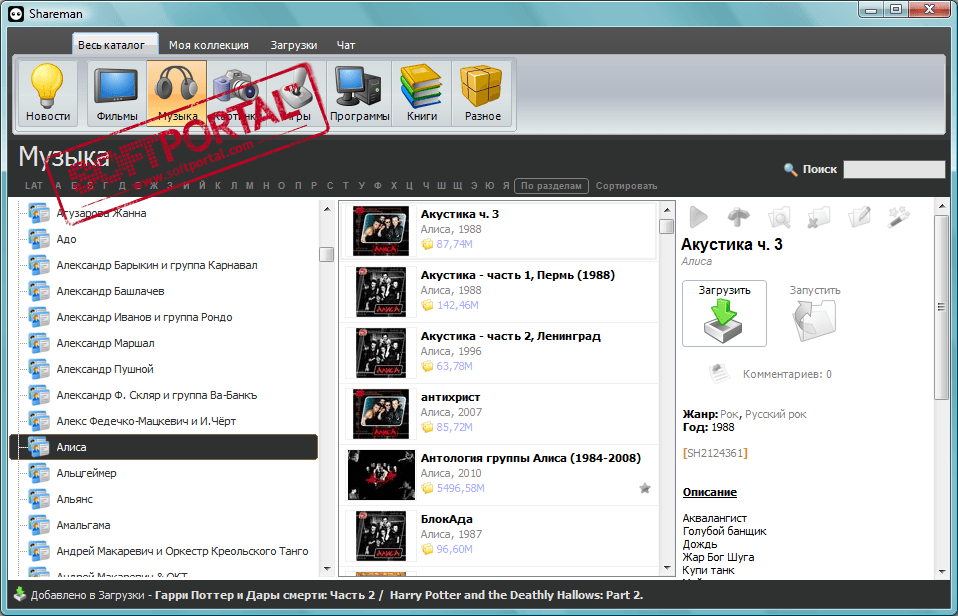
Task: Select the антихрист album entry
Action: coord(499,414)
